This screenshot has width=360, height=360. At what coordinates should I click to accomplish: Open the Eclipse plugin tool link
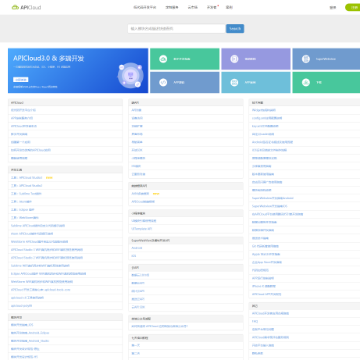pyautogui.click(x=22, y=210)
